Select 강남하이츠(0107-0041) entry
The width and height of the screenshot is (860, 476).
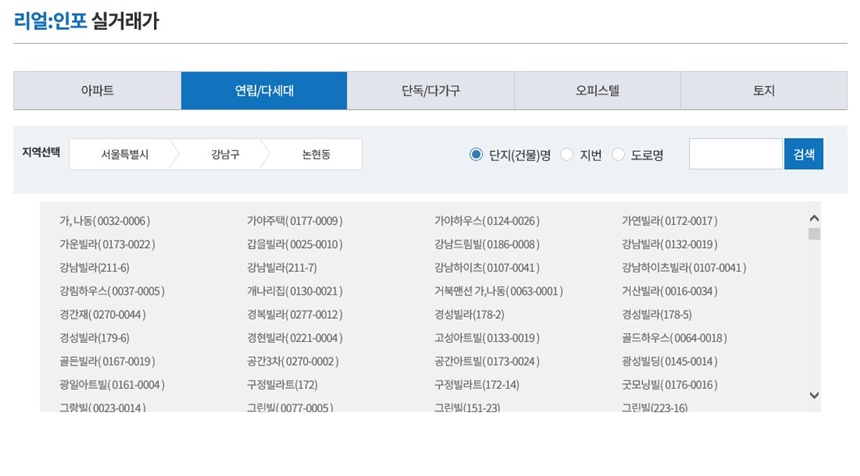pos(487,268)
